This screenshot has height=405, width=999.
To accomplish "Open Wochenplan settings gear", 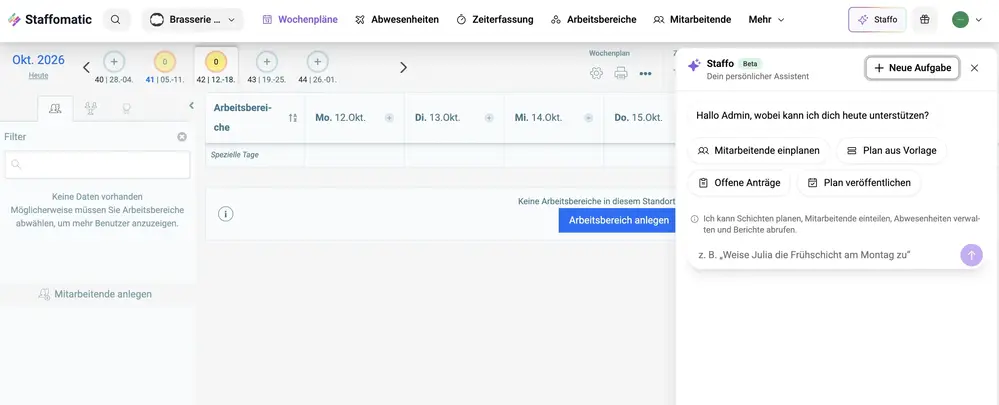I will [x=596, y=73].
